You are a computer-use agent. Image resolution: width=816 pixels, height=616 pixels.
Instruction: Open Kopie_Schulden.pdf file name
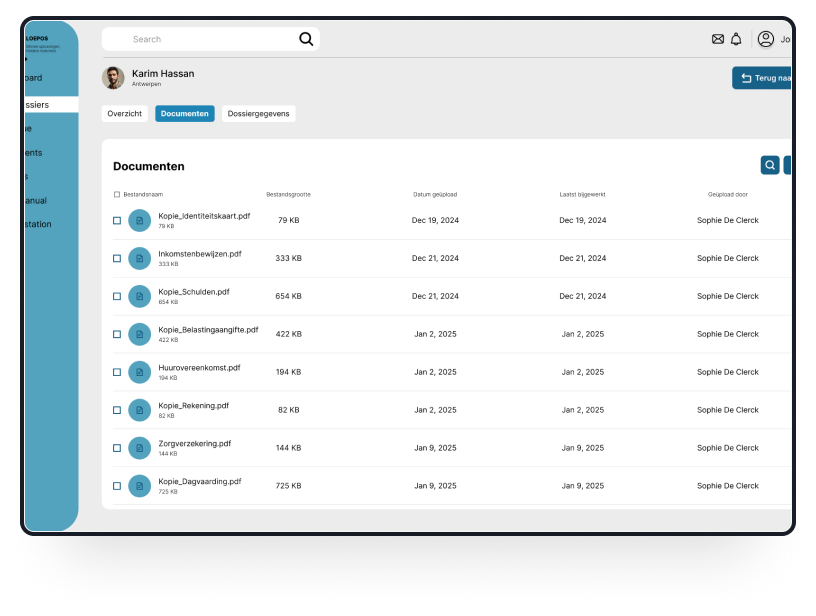click(194, 292)
